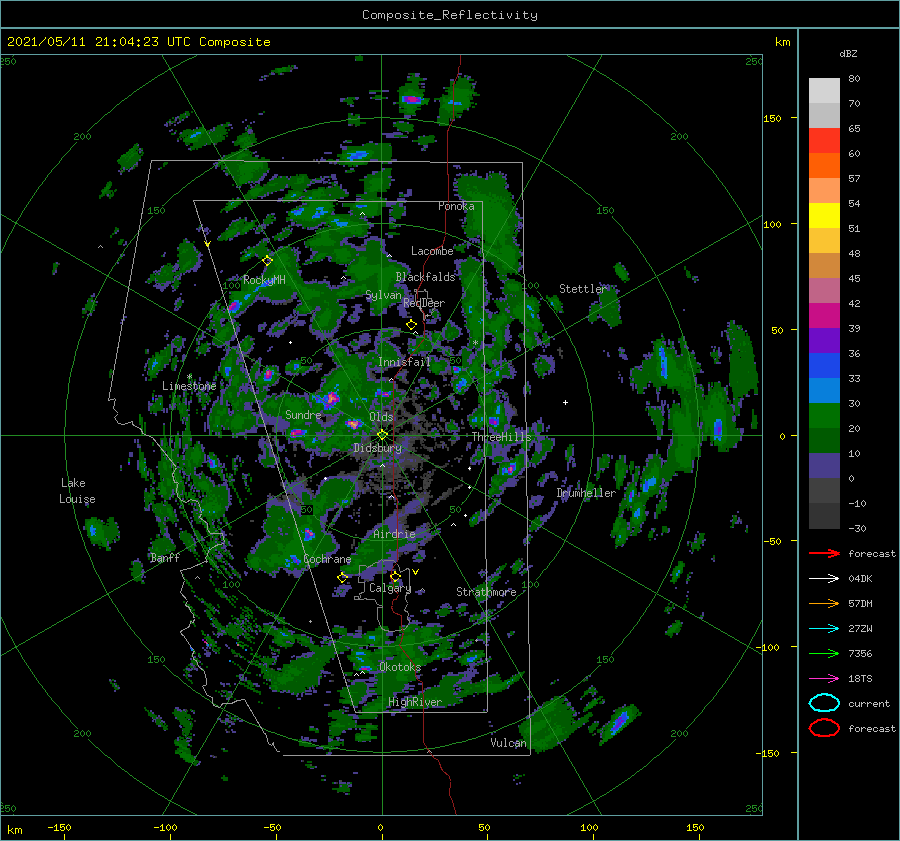The width and height of the screenshot is (900, 841).
Task: Click the 80 value in dBZ legend
Action: click(x=854, y=79)
